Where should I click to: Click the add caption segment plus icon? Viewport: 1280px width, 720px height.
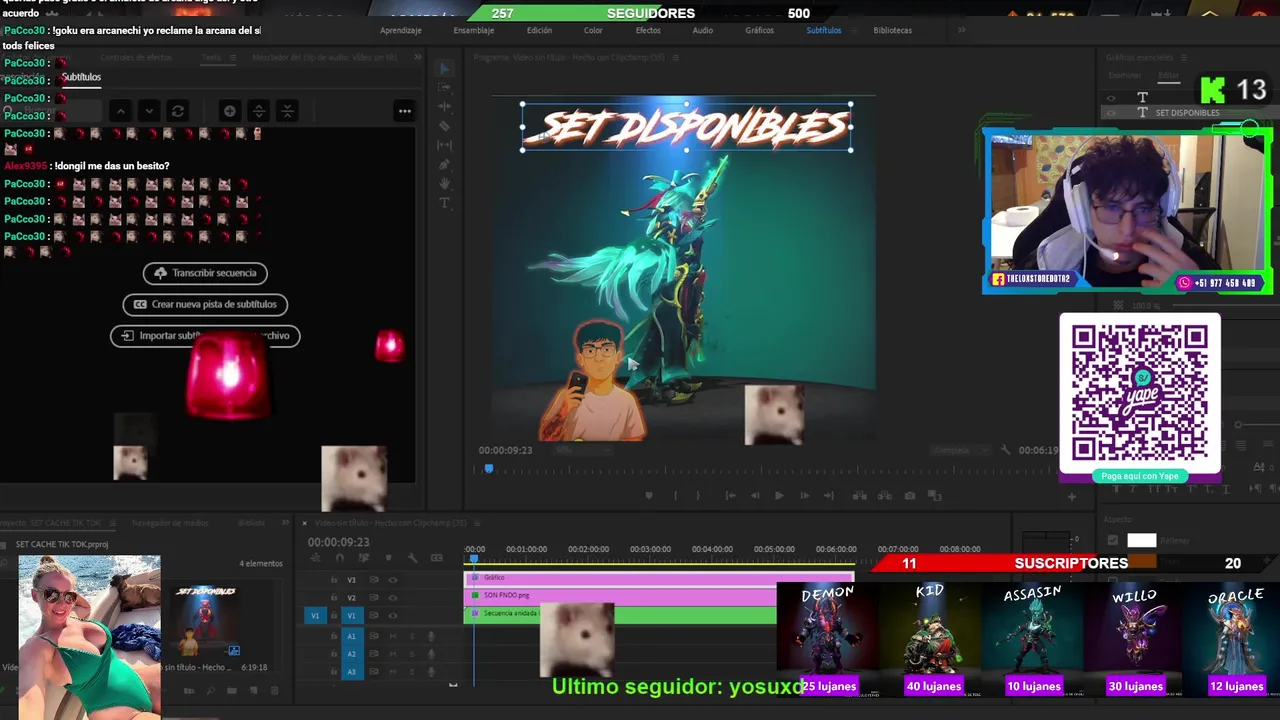tap(229, 111)
